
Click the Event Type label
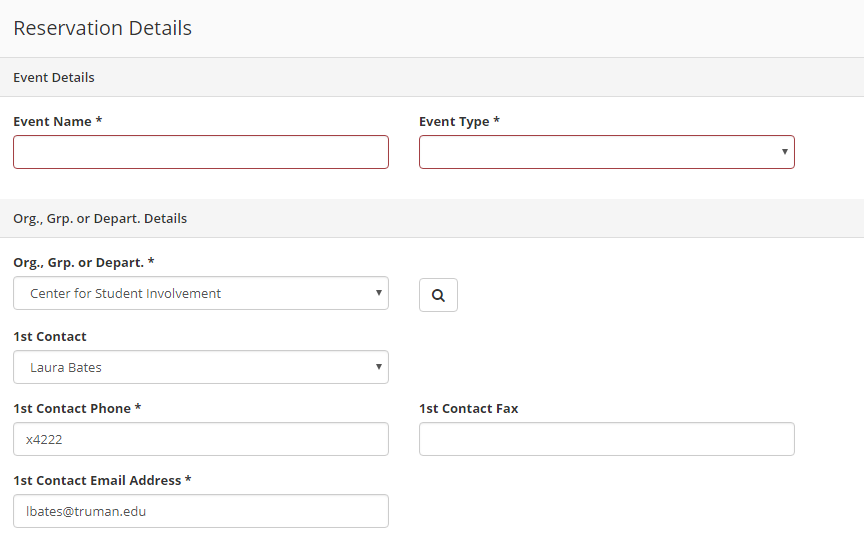[x=459, y=121]
